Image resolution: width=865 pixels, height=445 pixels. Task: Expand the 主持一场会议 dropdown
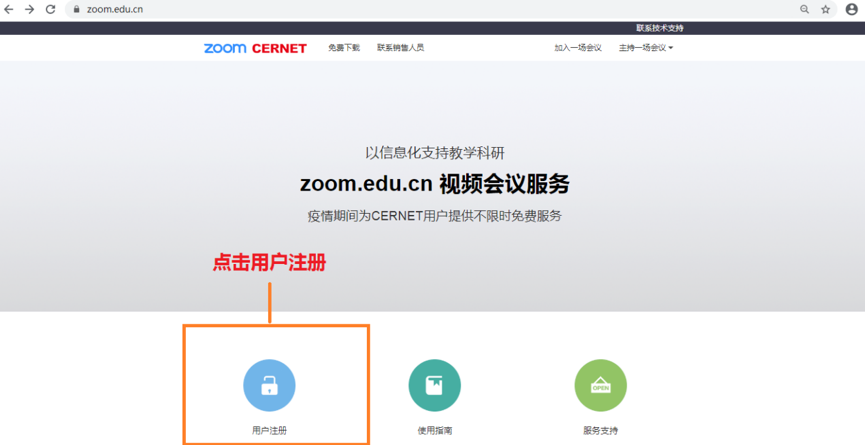646,48
